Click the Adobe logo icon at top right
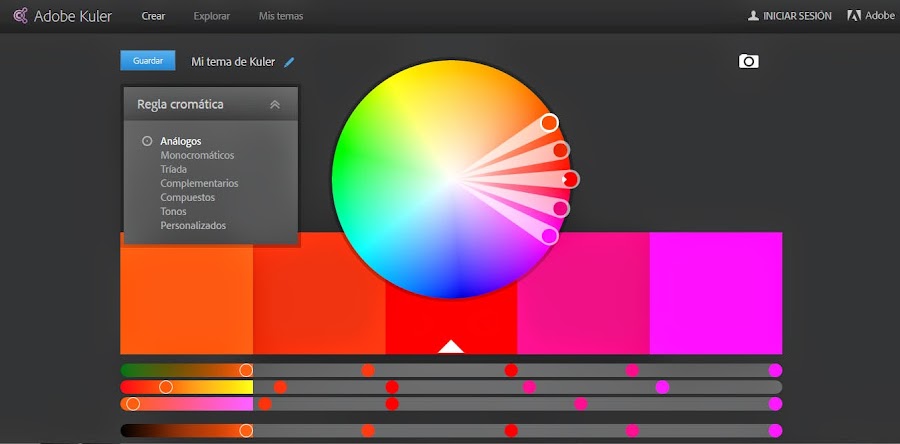This screenshot has height=444, width=900. [854, 16]
